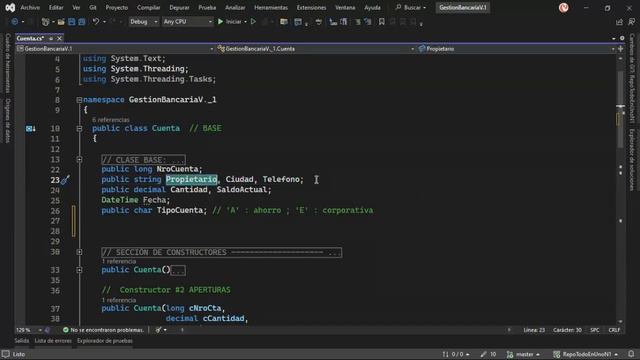The width and height of the screenshot is (640, 360).
Task: Switch to the Lista de errores tab
Action: (53, 341)
